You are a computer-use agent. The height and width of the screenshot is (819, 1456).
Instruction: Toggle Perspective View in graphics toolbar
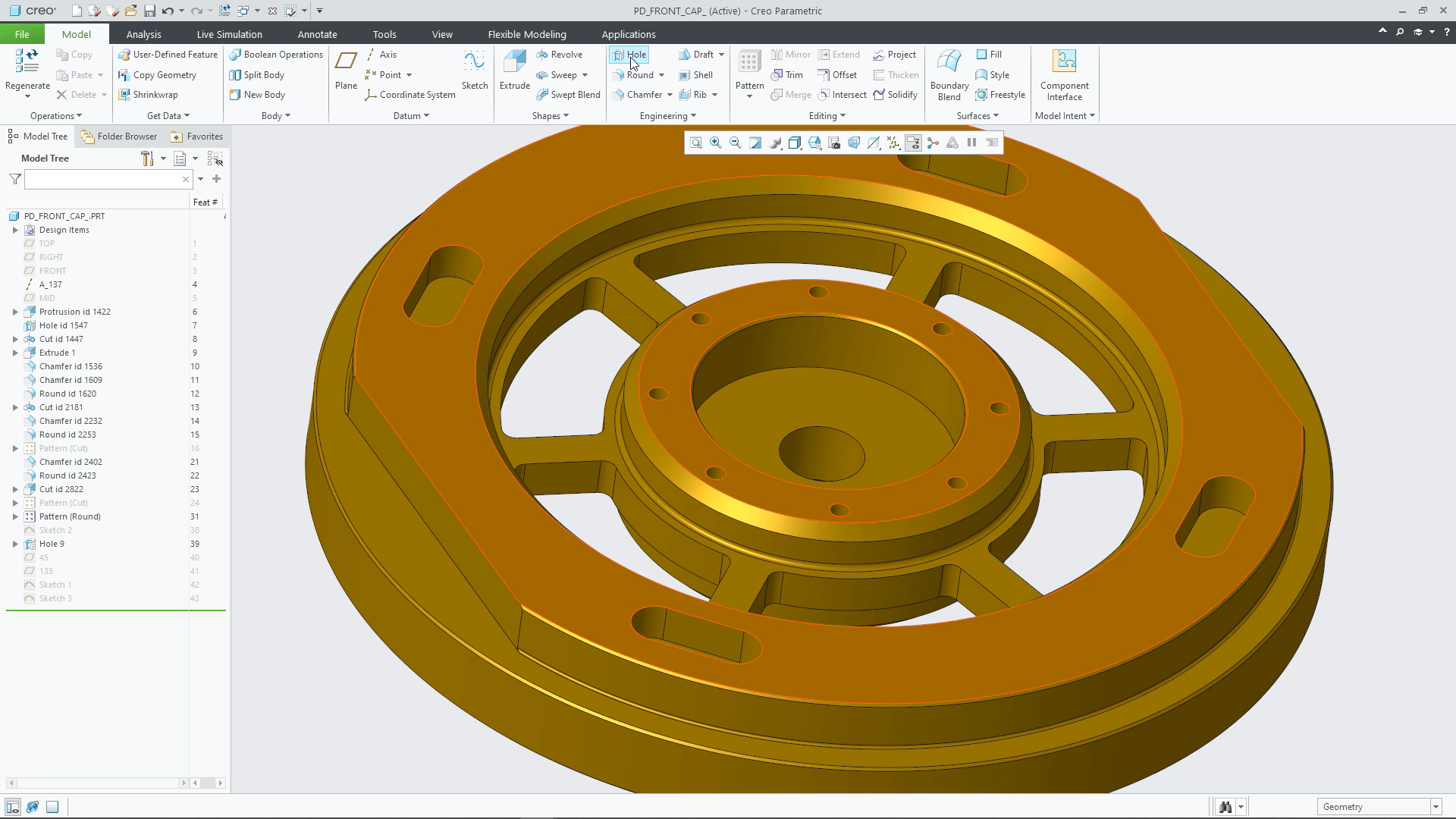coord(854,143)
